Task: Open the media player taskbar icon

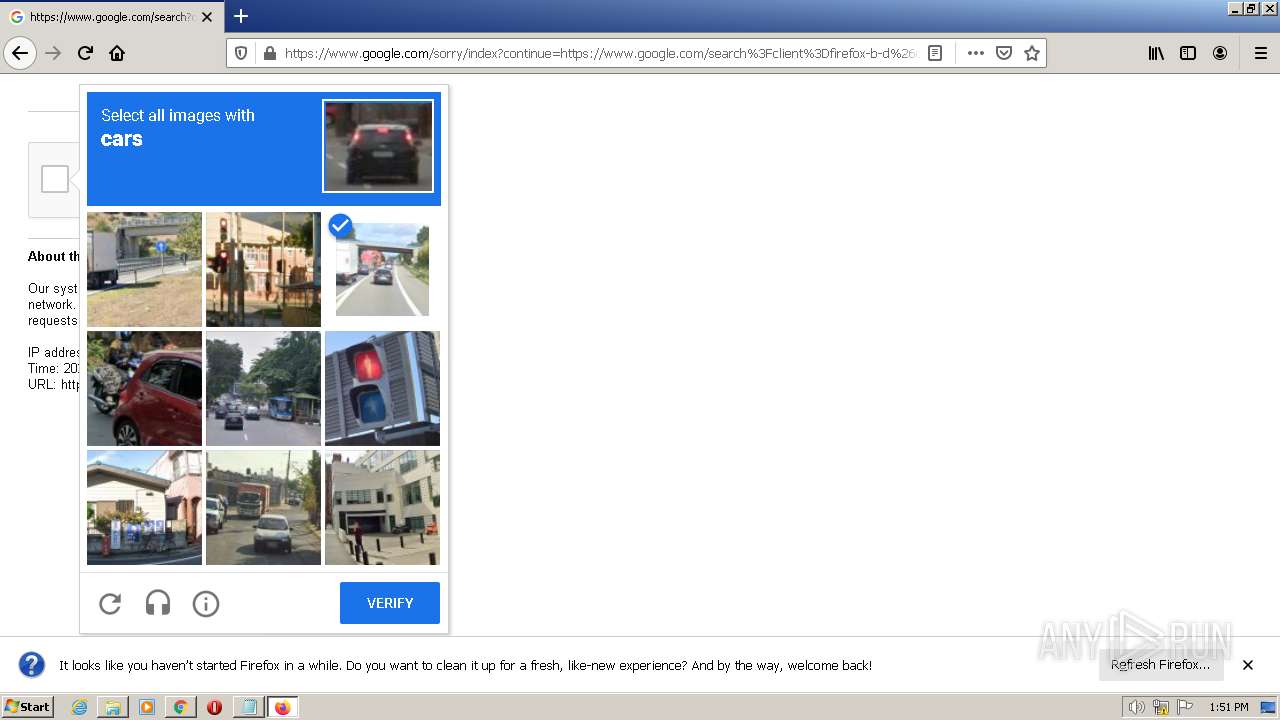Action: coord(147,707)
